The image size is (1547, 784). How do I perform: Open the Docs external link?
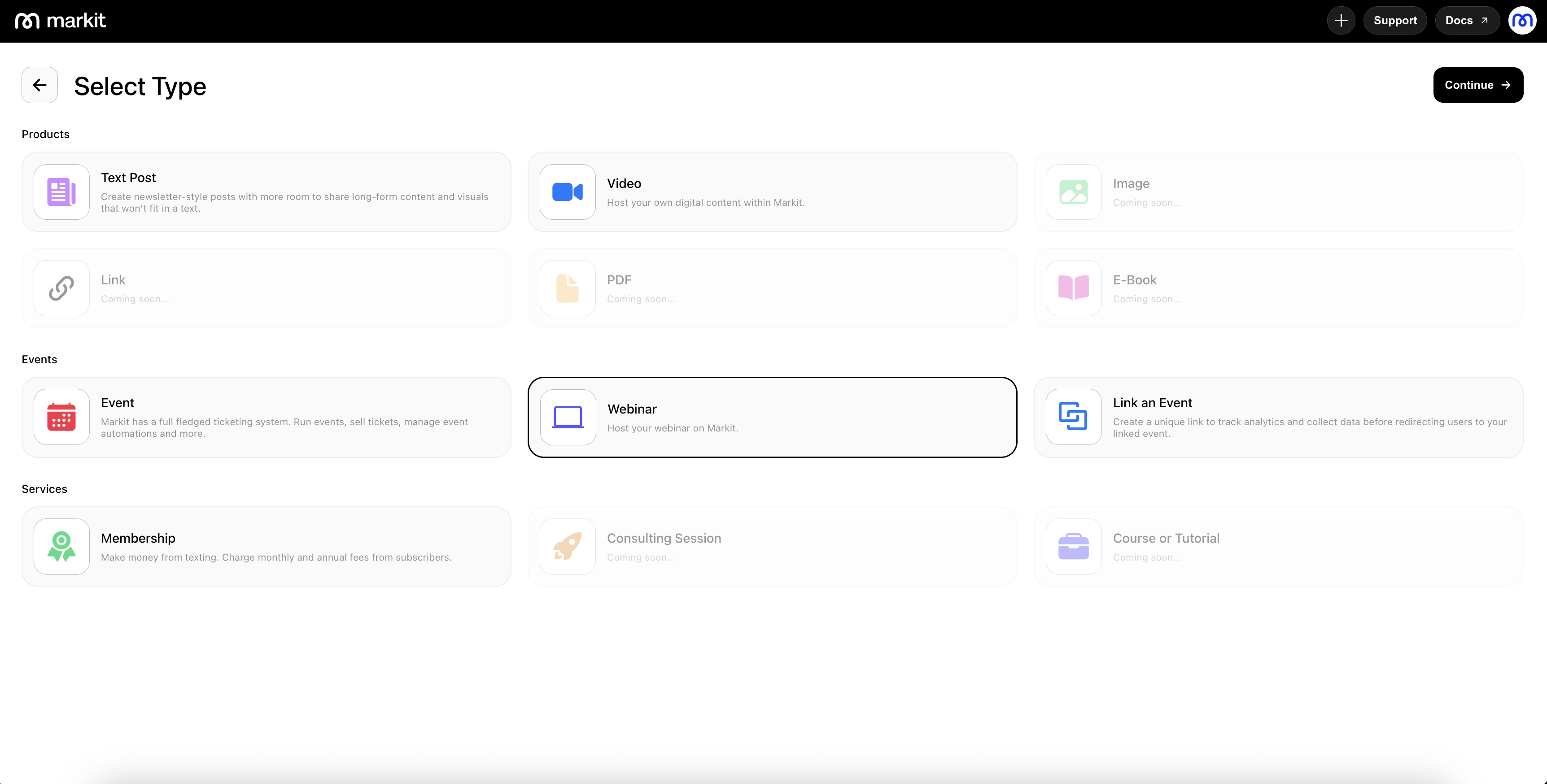(x=1466, y=21)
